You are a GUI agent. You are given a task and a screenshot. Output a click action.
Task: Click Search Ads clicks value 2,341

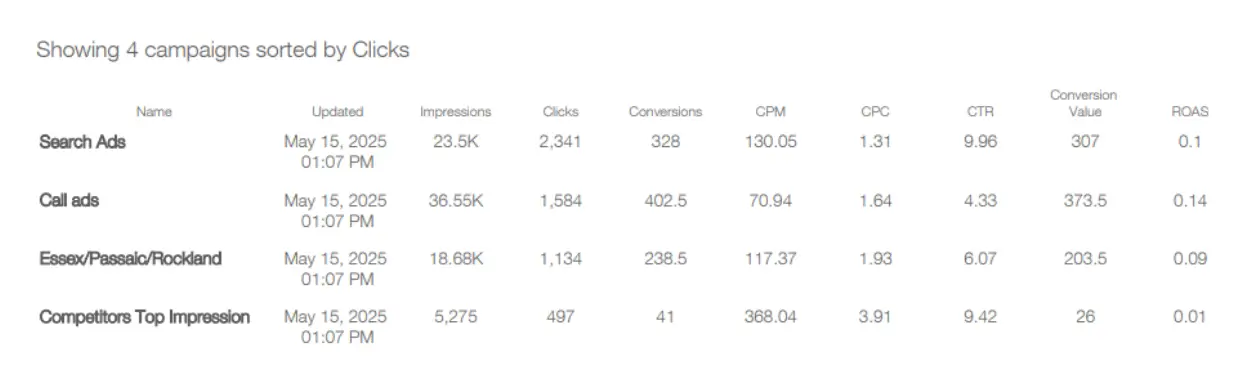tap(560, 142)
